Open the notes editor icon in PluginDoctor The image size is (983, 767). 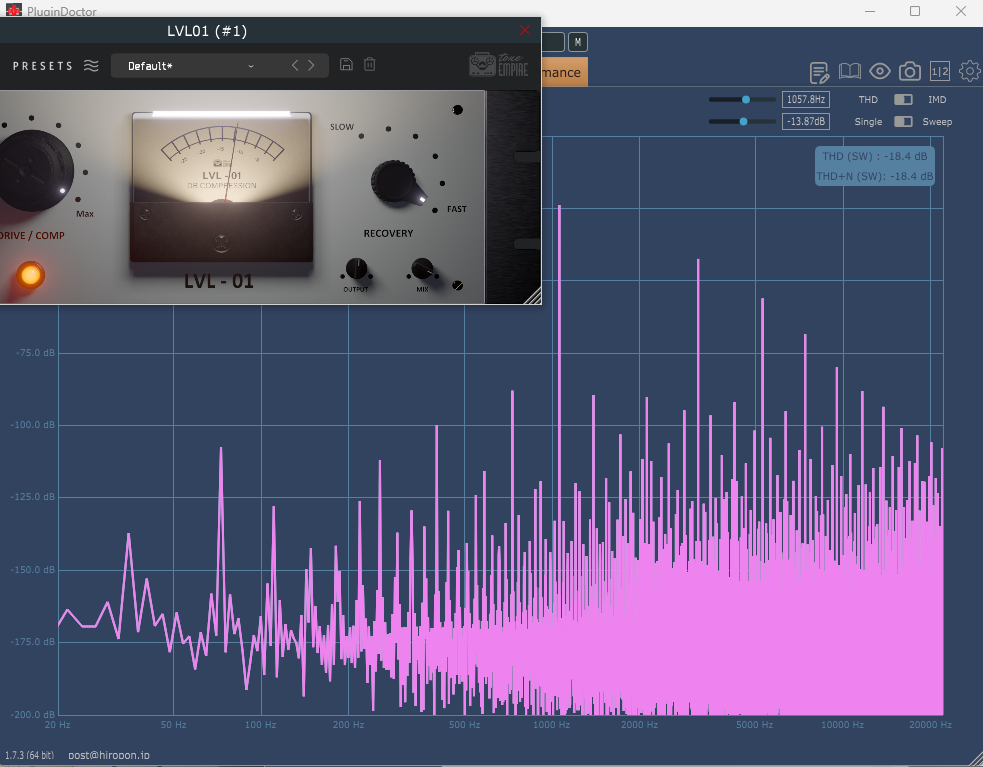819,72
